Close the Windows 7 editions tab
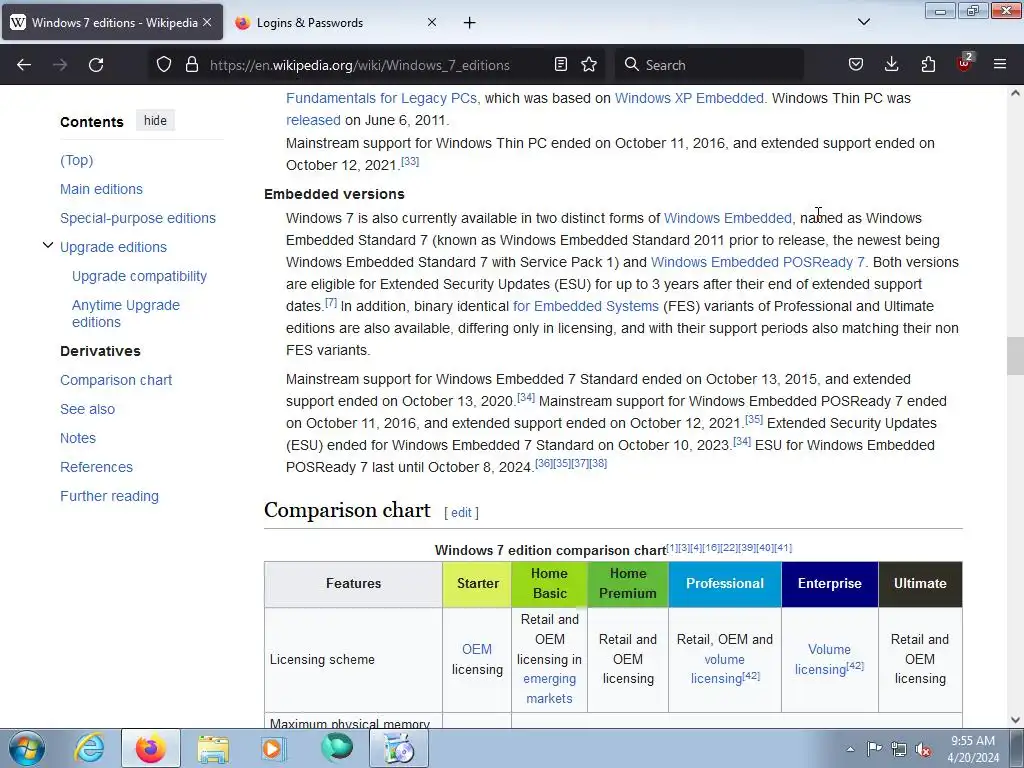Screen dimensions: 1024x768 (x=207, y=22)
